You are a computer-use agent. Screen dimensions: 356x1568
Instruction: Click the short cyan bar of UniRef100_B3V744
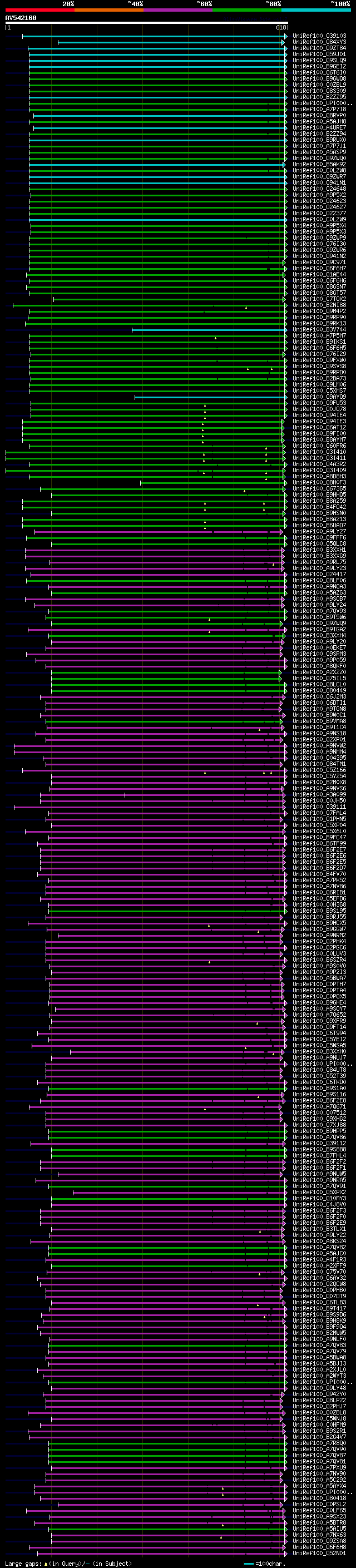tap(209, 330)
